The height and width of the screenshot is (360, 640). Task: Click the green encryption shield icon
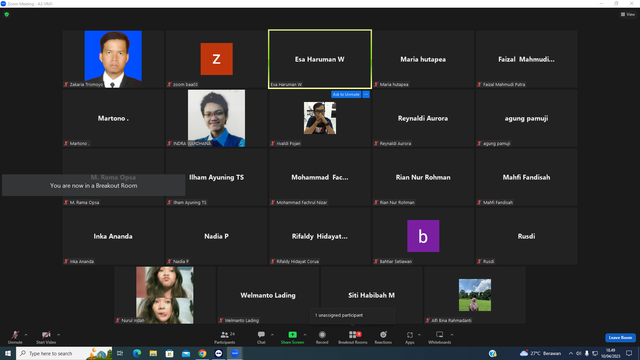point(7,14)
